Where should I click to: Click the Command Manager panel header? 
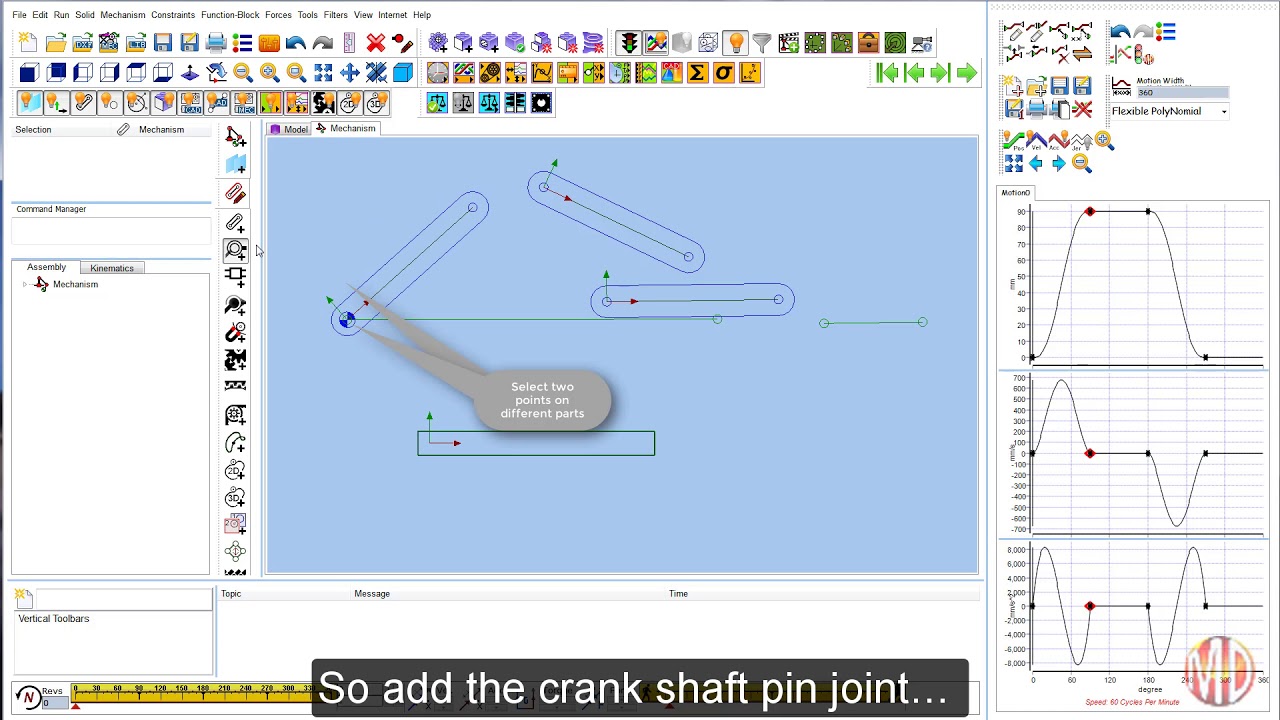click(51, 209)
